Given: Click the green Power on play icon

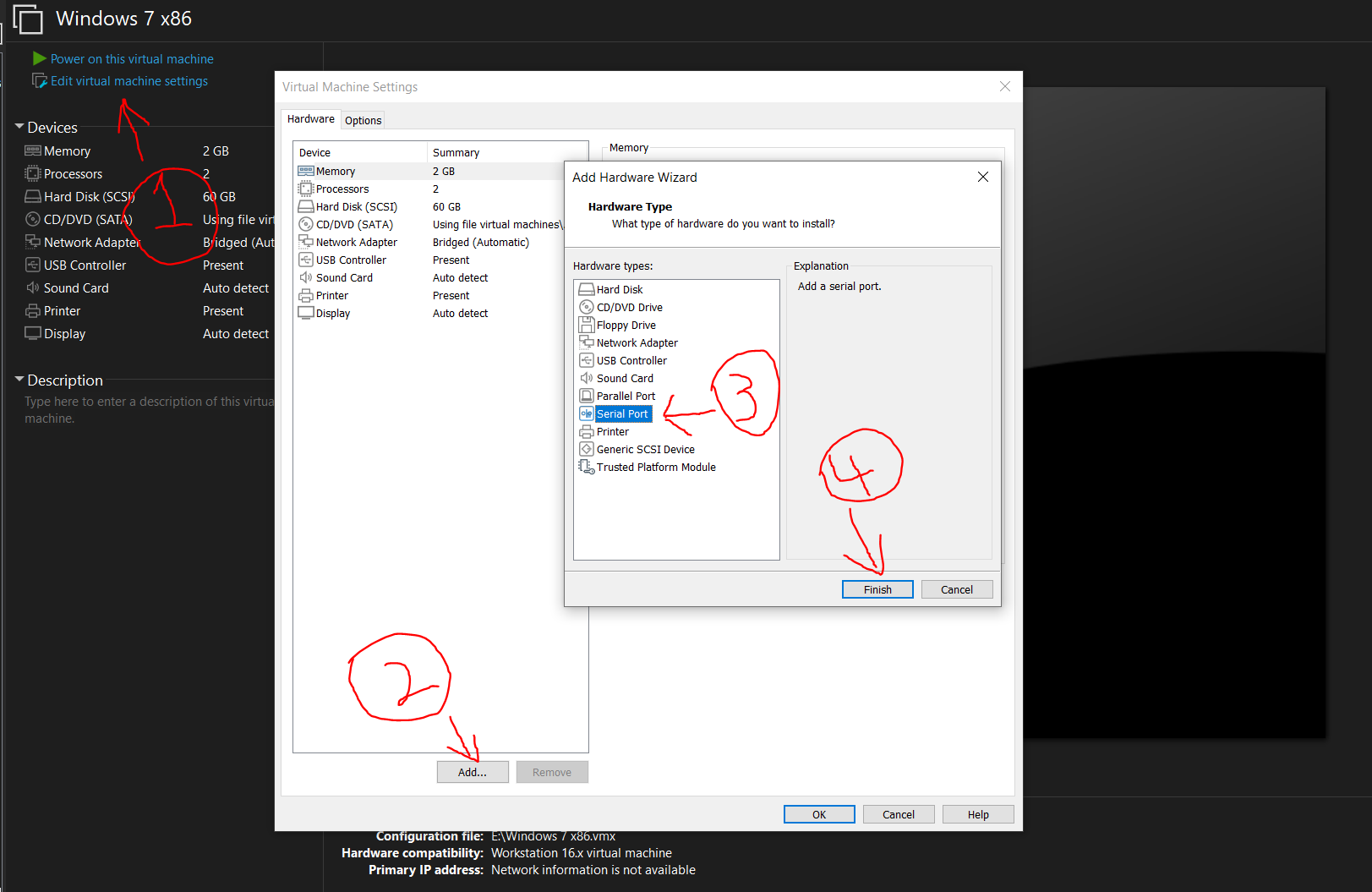Looking at the screenshot, I should point(39,58).
